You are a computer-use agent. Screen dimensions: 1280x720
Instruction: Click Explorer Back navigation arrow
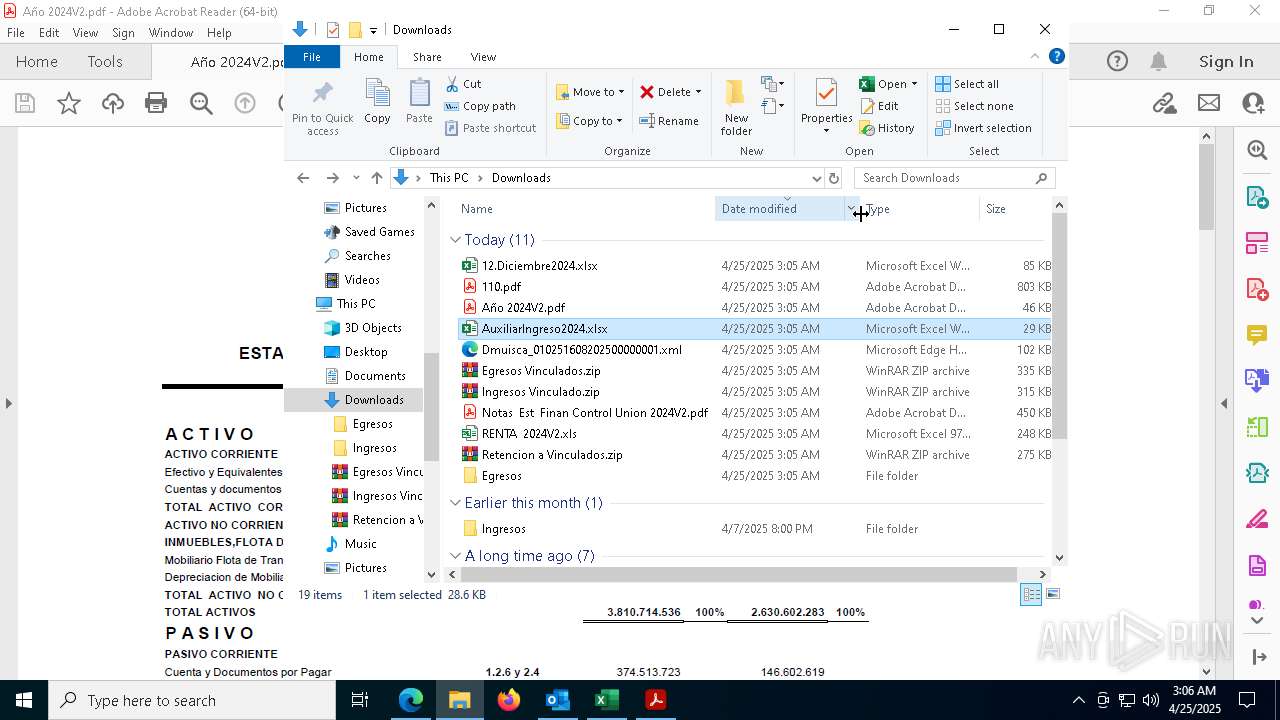click(x=303, y=178)
